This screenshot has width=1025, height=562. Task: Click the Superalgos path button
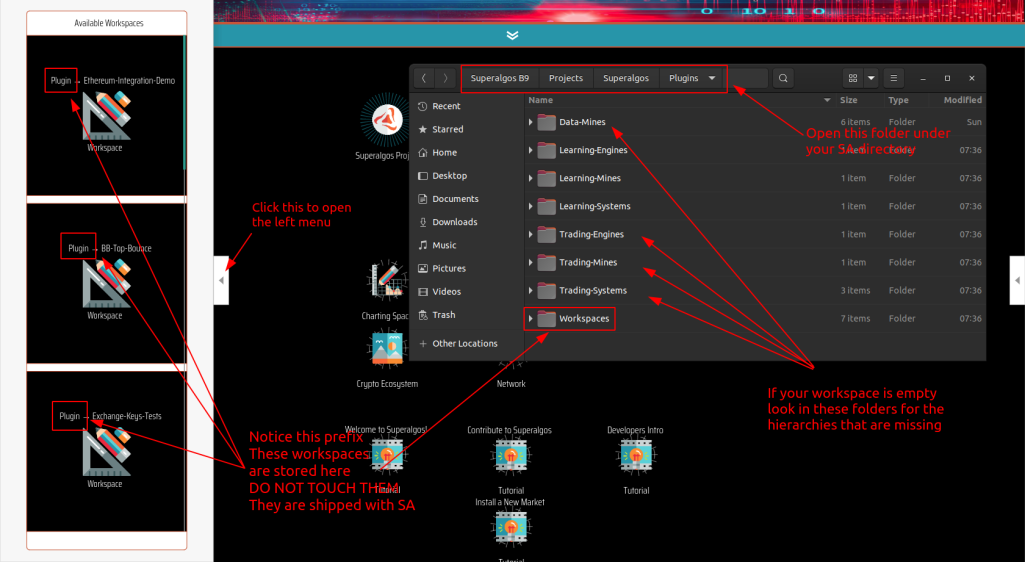coord(626,78)
